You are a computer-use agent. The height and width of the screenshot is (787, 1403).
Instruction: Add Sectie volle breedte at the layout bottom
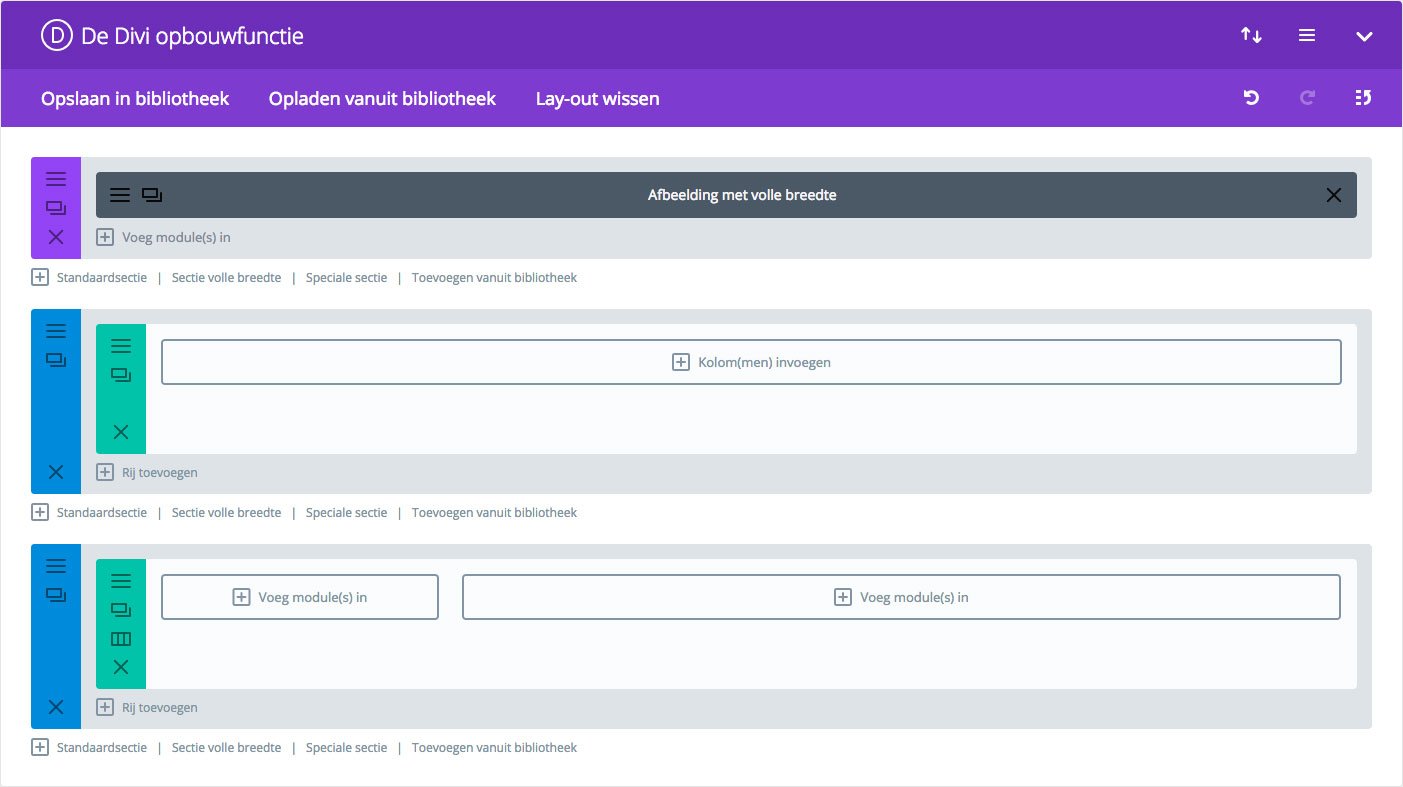pos(226,747)
